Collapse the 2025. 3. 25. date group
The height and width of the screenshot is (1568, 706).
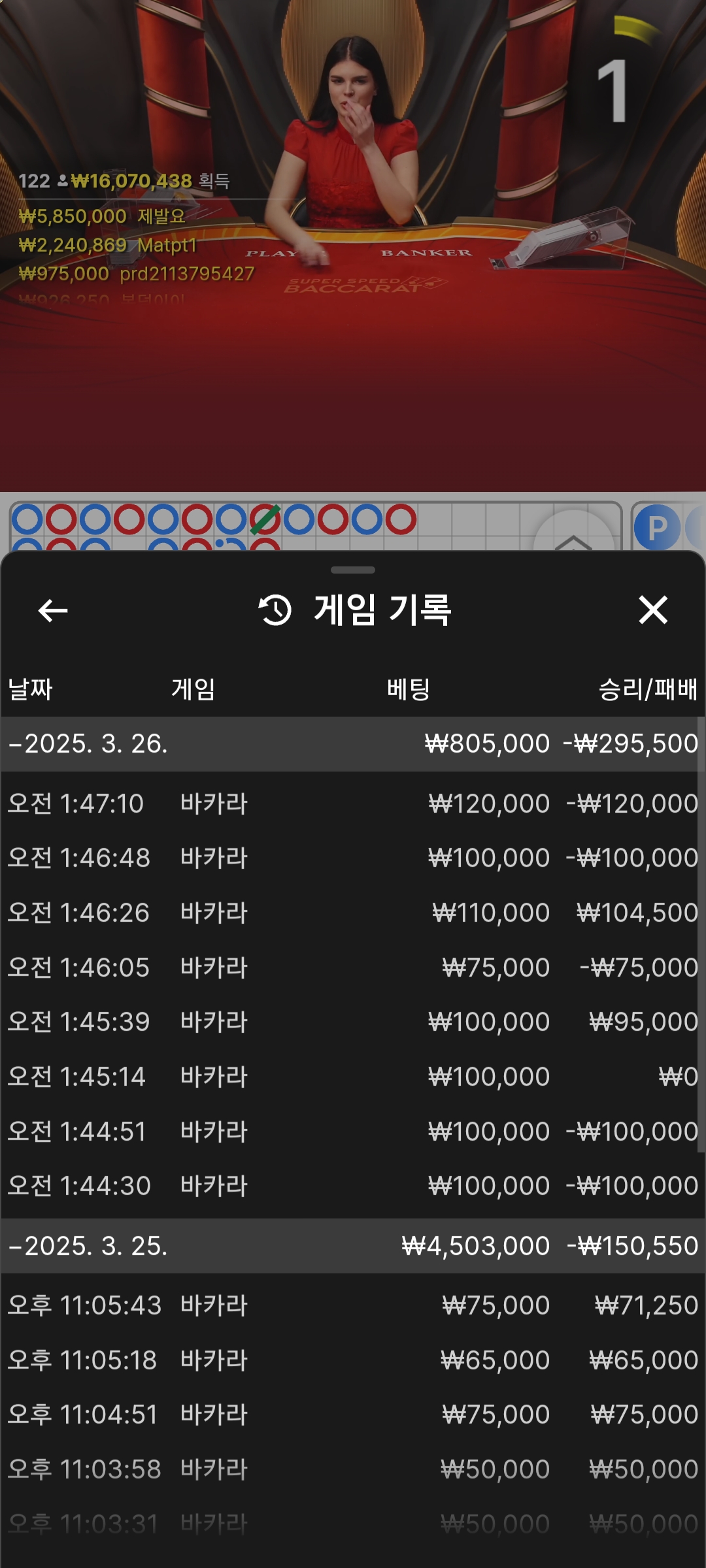[88, 1246]
